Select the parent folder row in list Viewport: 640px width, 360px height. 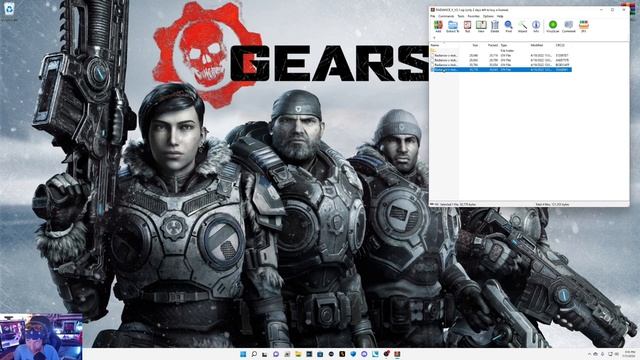[501, 51]
